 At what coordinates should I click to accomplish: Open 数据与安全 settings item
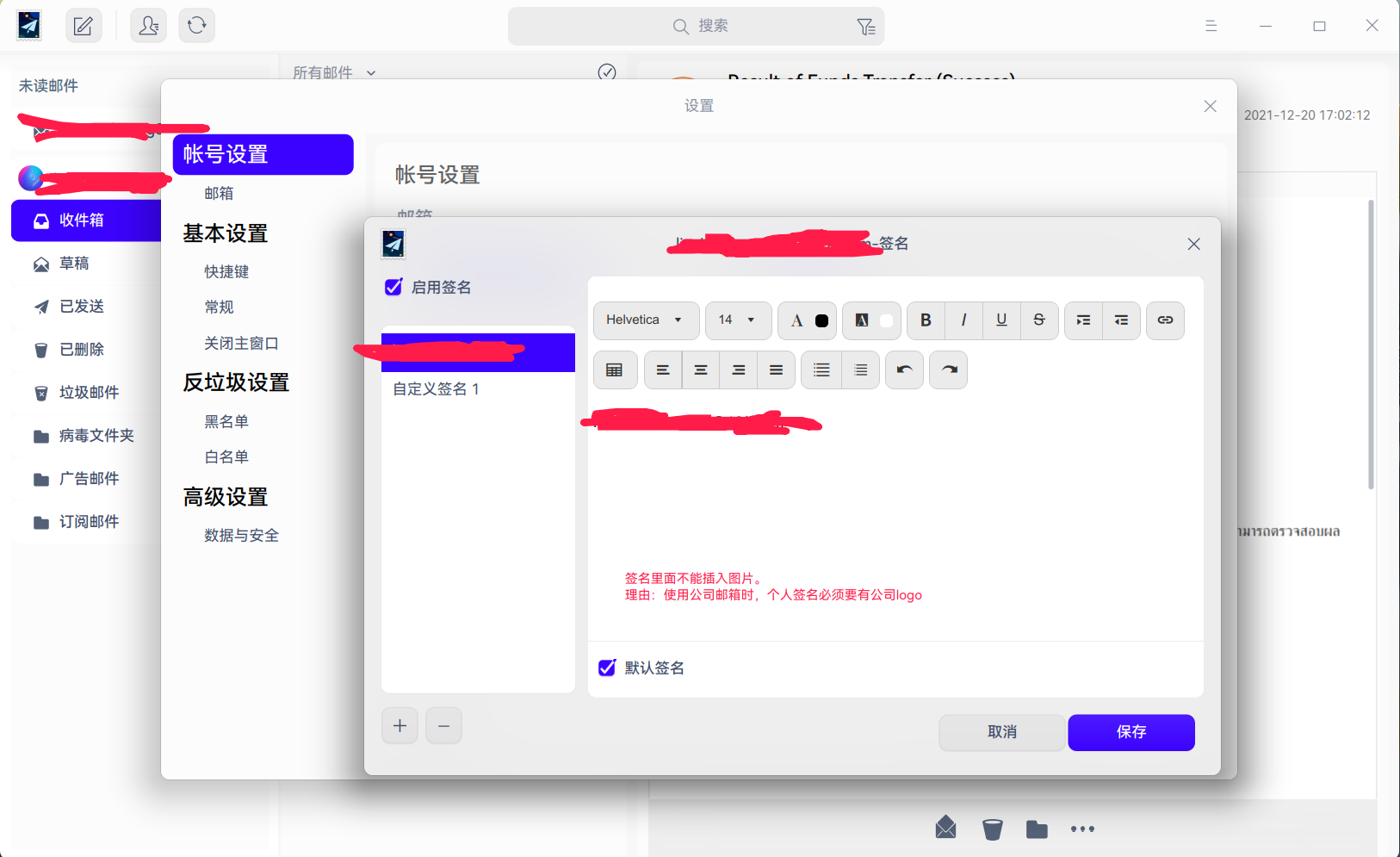click(241, 536)
